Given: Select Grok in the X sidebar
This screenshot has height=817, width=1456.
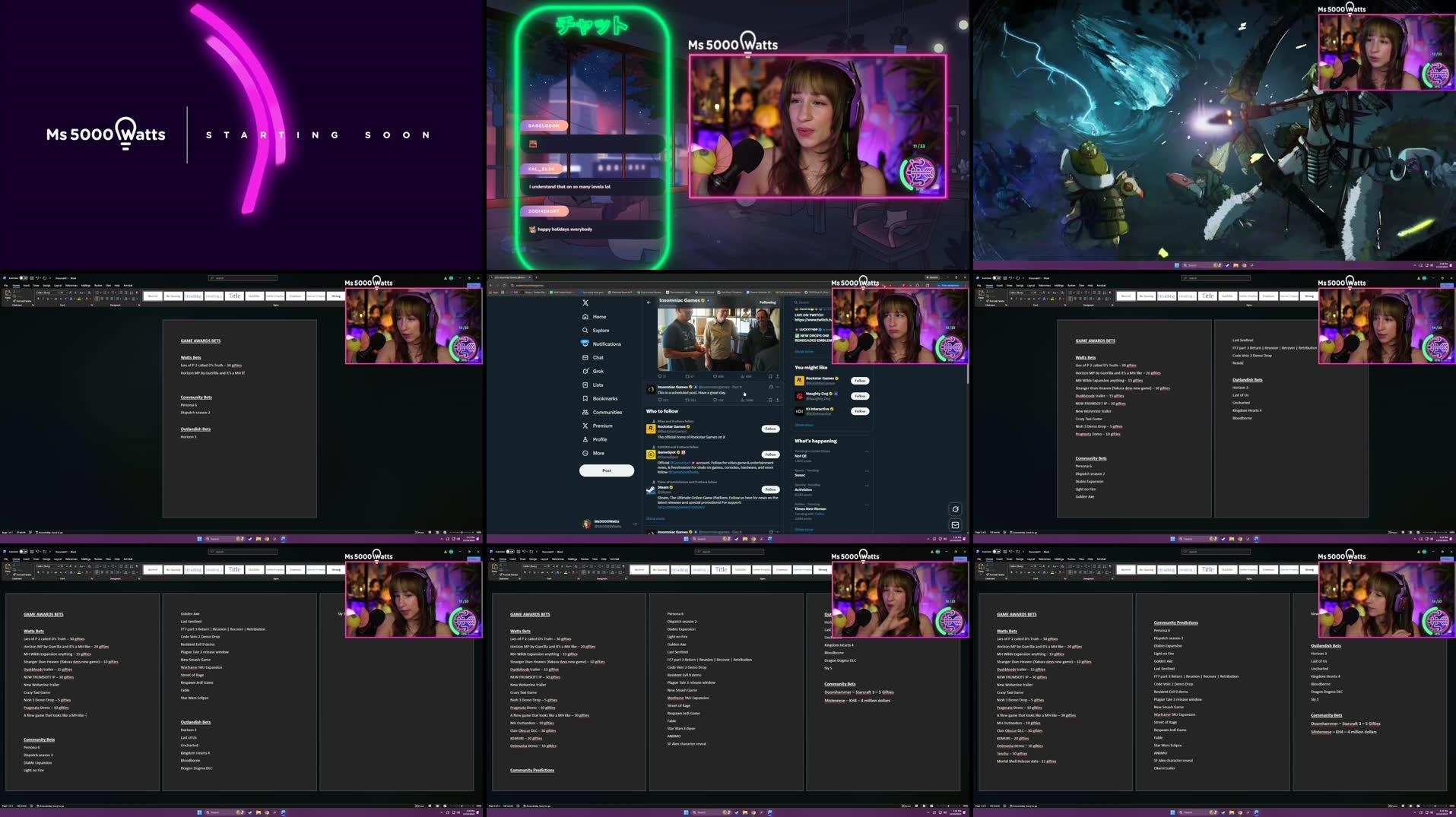Looking at the screenshot, I should [x=598, y=371].
